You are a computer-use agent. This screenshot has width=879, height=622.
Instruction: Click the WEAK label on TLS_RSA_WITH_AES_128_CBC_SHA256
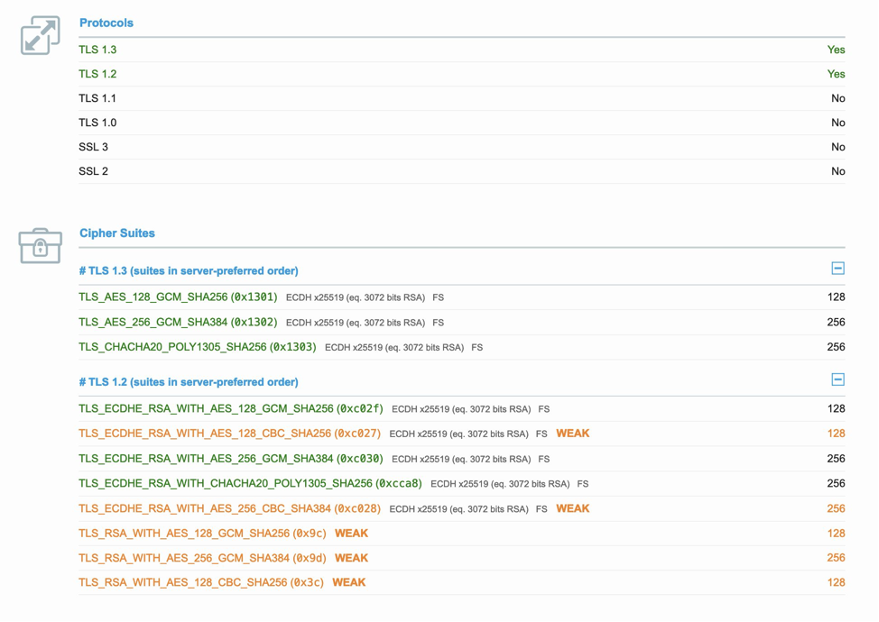tap(351, 582)
